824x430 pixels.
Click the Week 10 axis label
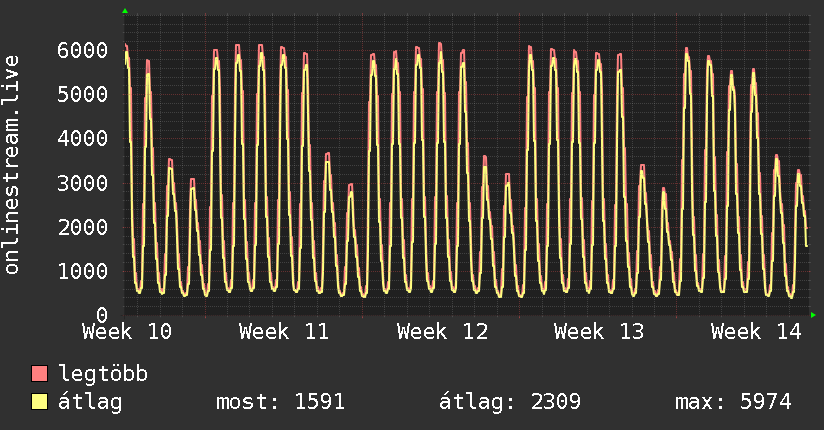tap(127, 332)
